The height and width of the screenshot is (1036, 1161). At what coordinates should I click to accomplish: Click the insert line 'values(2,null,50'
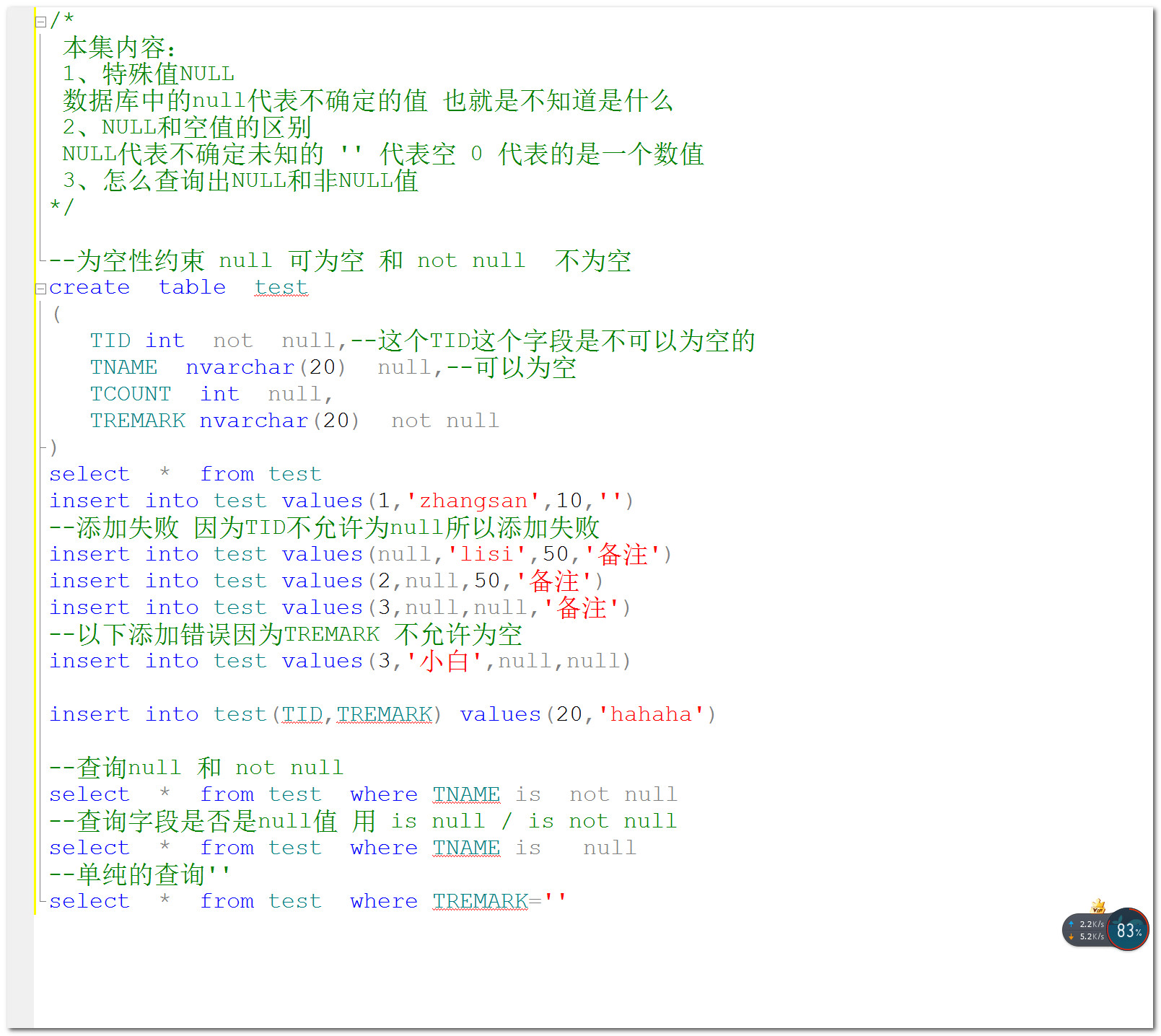326,581
